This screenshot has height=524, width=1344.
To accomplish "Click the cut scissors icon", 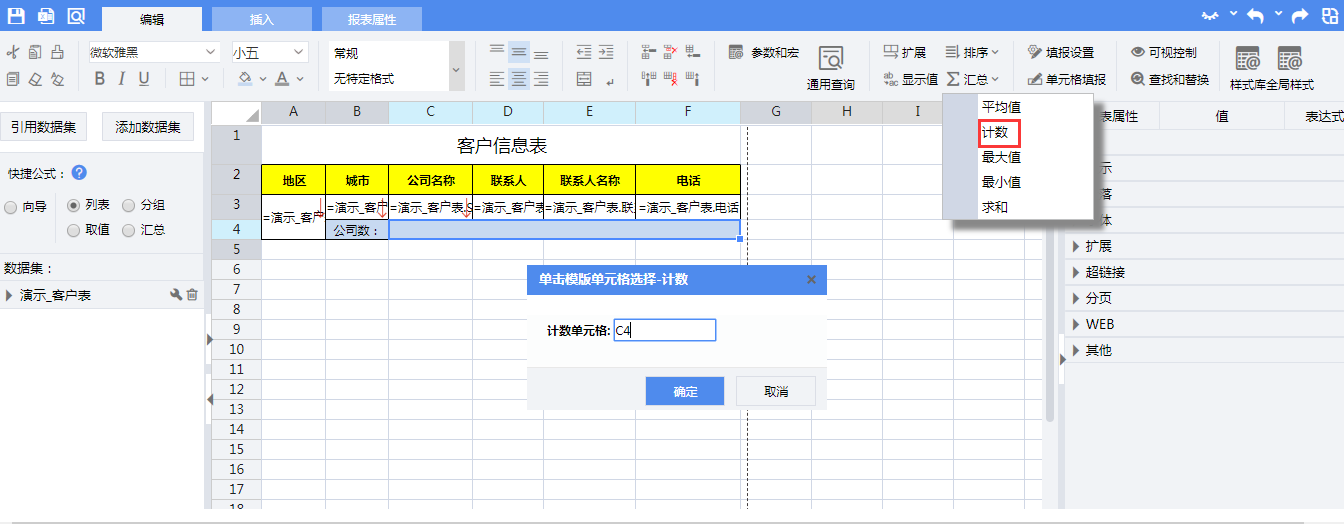I will click(x=13, y=53).
